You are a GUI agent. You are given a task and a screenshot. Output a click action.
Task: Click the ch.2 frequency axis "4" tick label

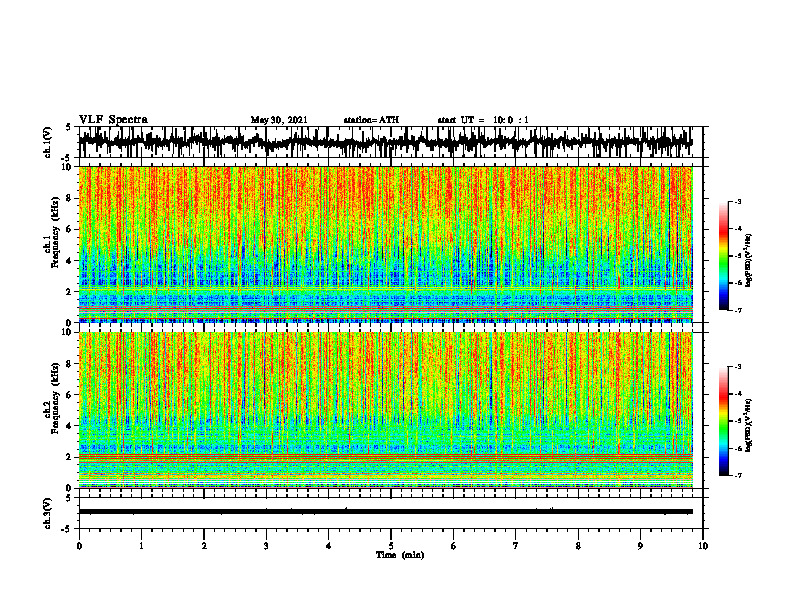click(x=69, y=426)
